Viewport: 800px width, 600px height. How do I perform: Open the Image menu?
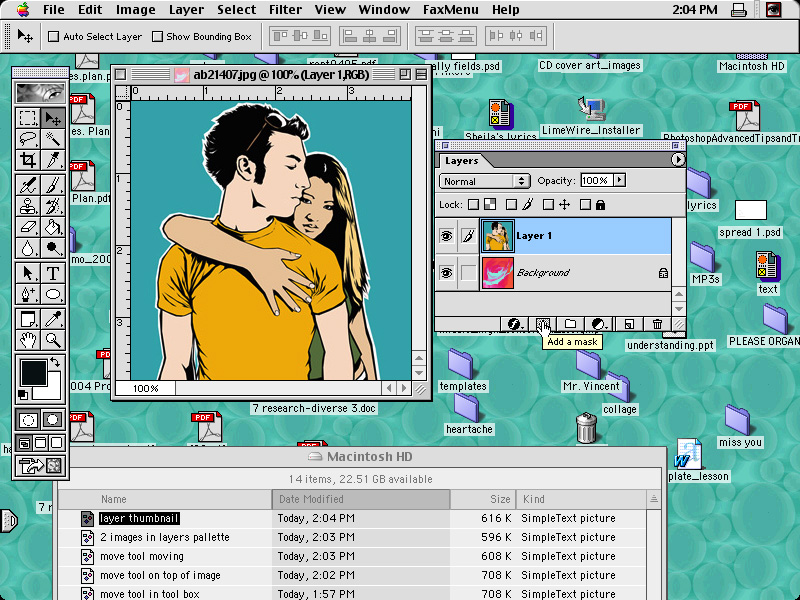(x=135, y=10)
